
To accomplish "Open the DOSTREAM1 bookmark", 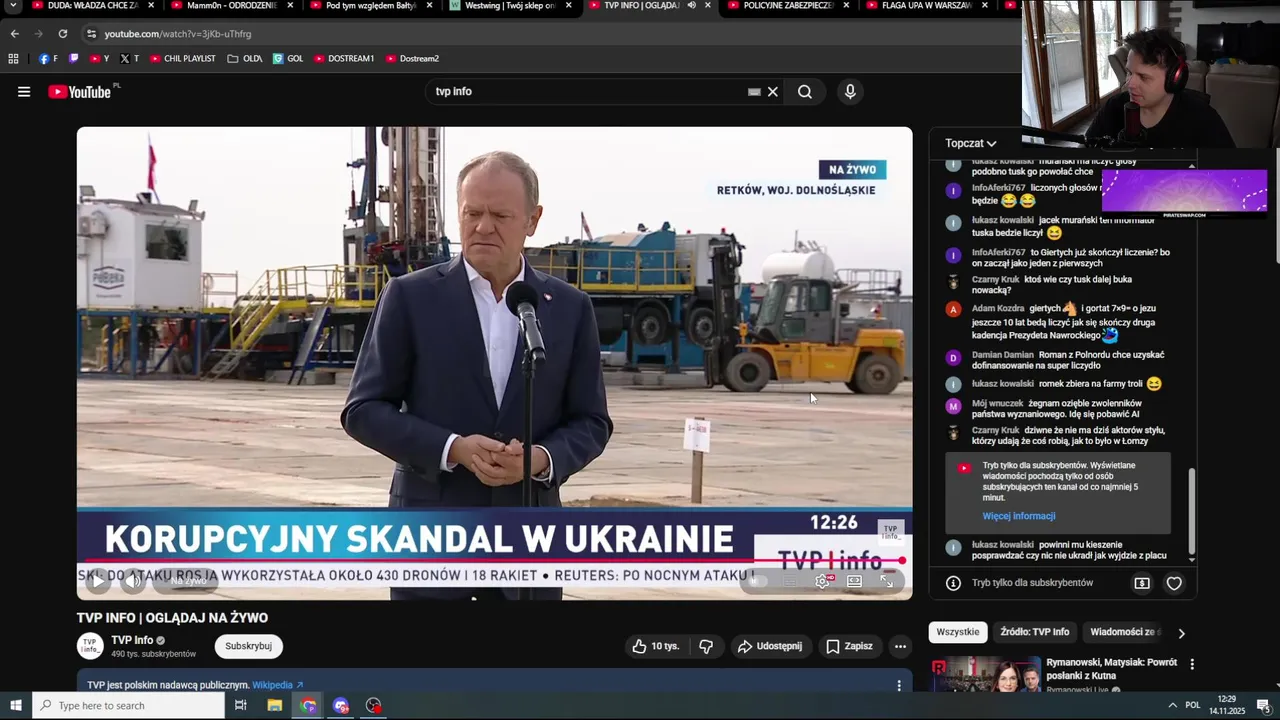I will coord(344,58).
